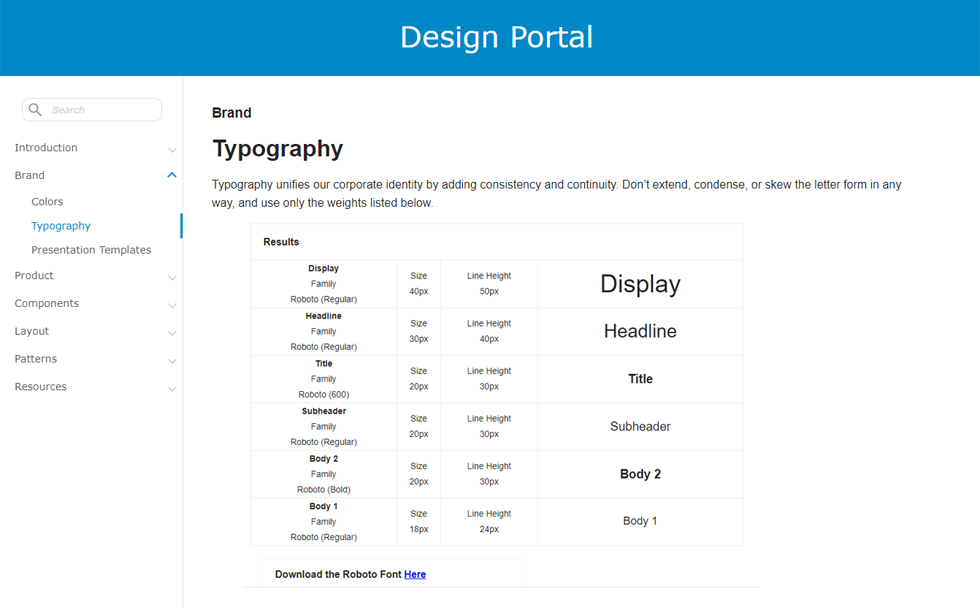Click the search magnifier icon
The image size is (980, 608).
point(35,110)
